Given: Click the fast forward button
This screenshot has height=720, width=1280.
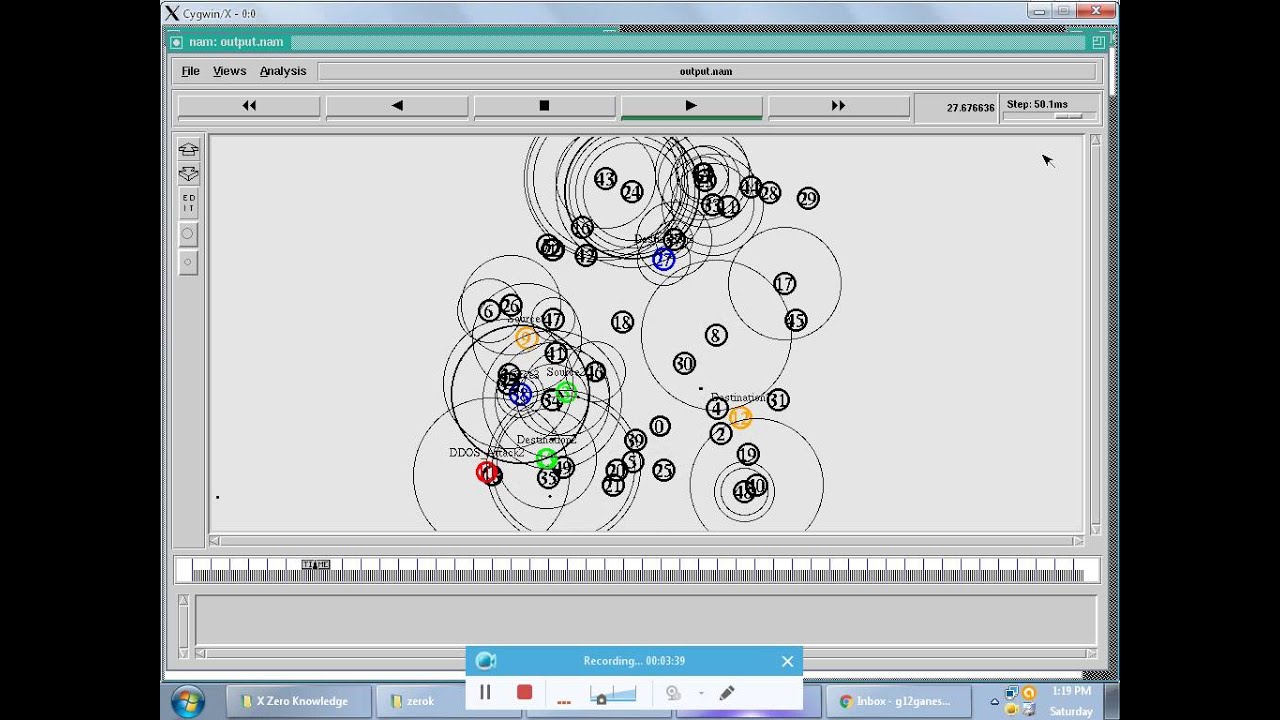Looking at the screenshot, I should click(x=838, y=106).
